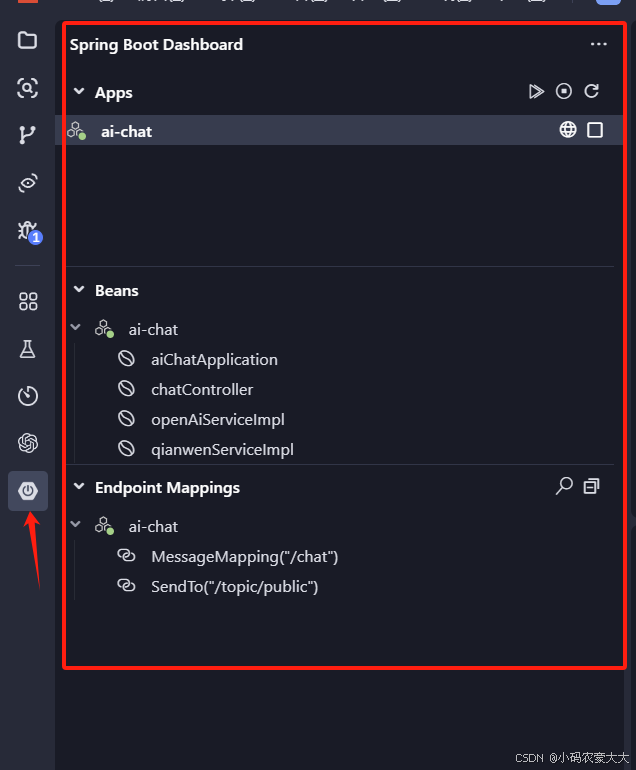
Task: Stop the ai-chat app with square icon
Action: tap(595, 130)
